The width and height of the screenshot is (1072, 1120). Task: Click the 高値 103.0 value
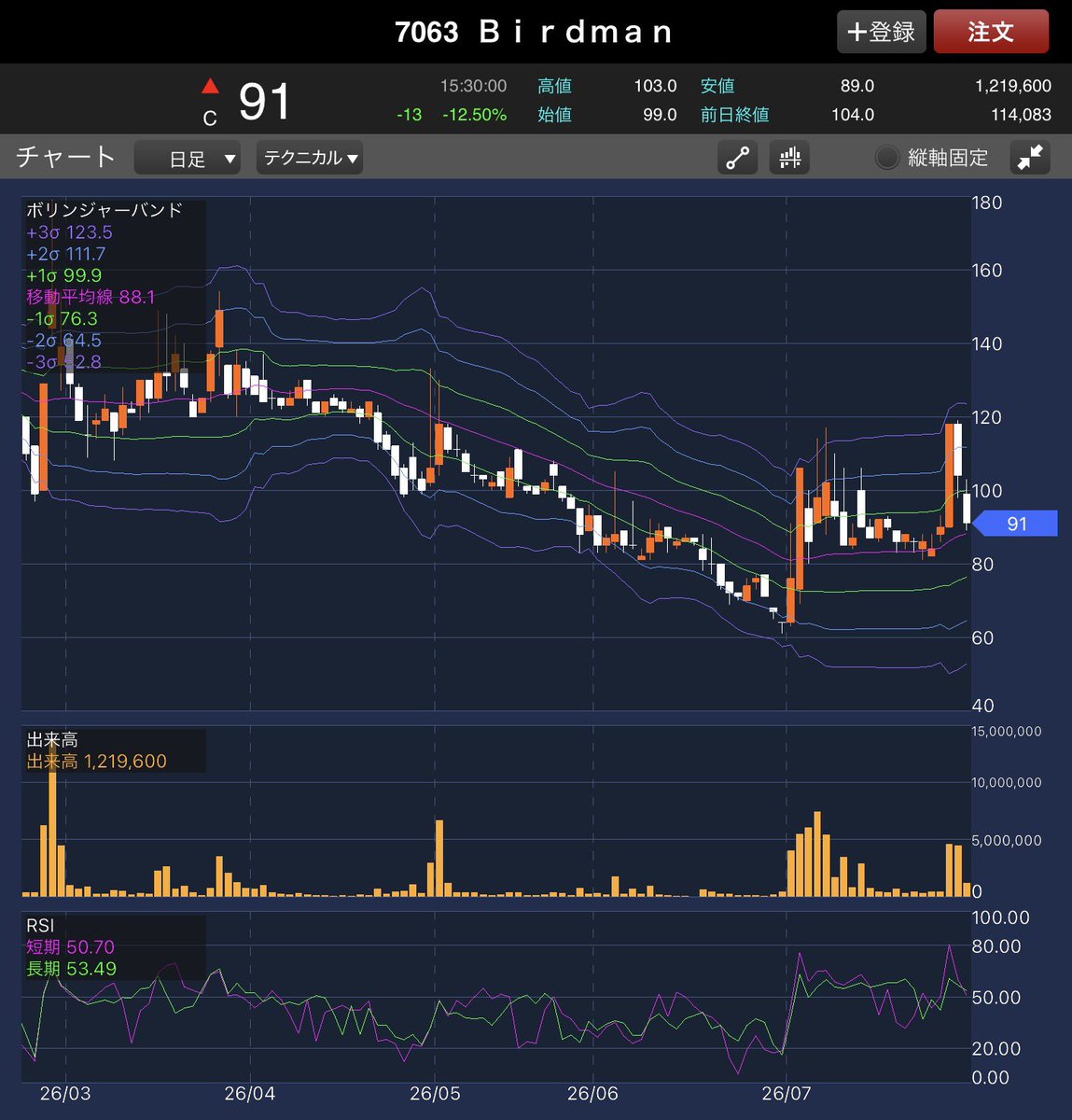click(655, 86)
